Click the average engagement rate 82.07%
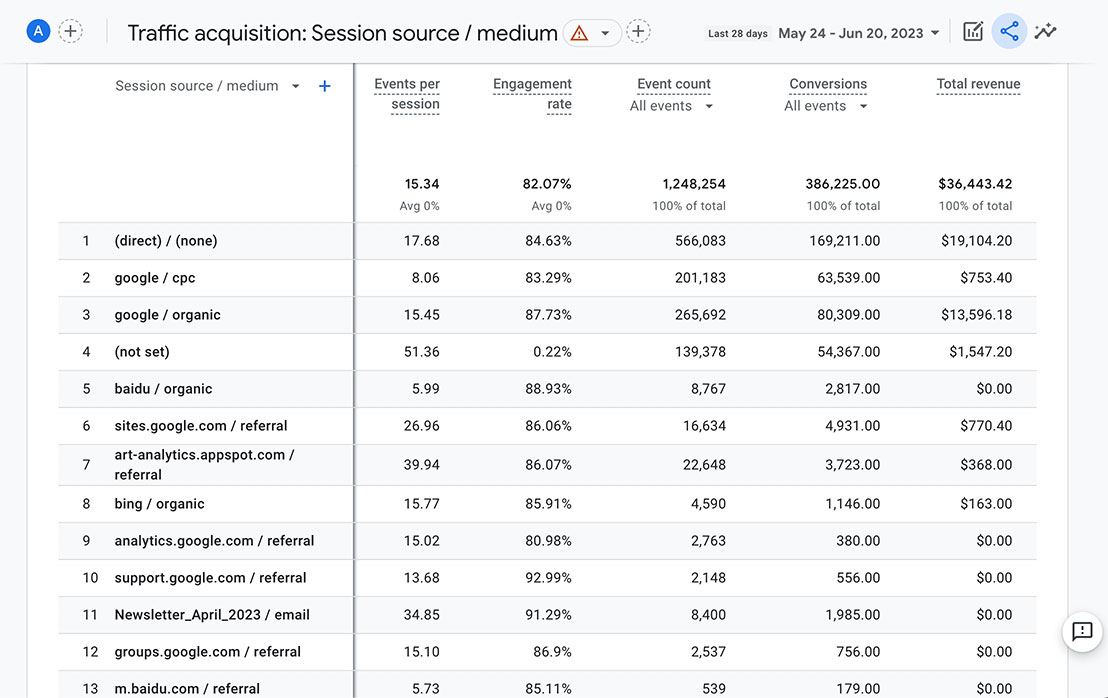1108x698 pixels. pos(546,184)
